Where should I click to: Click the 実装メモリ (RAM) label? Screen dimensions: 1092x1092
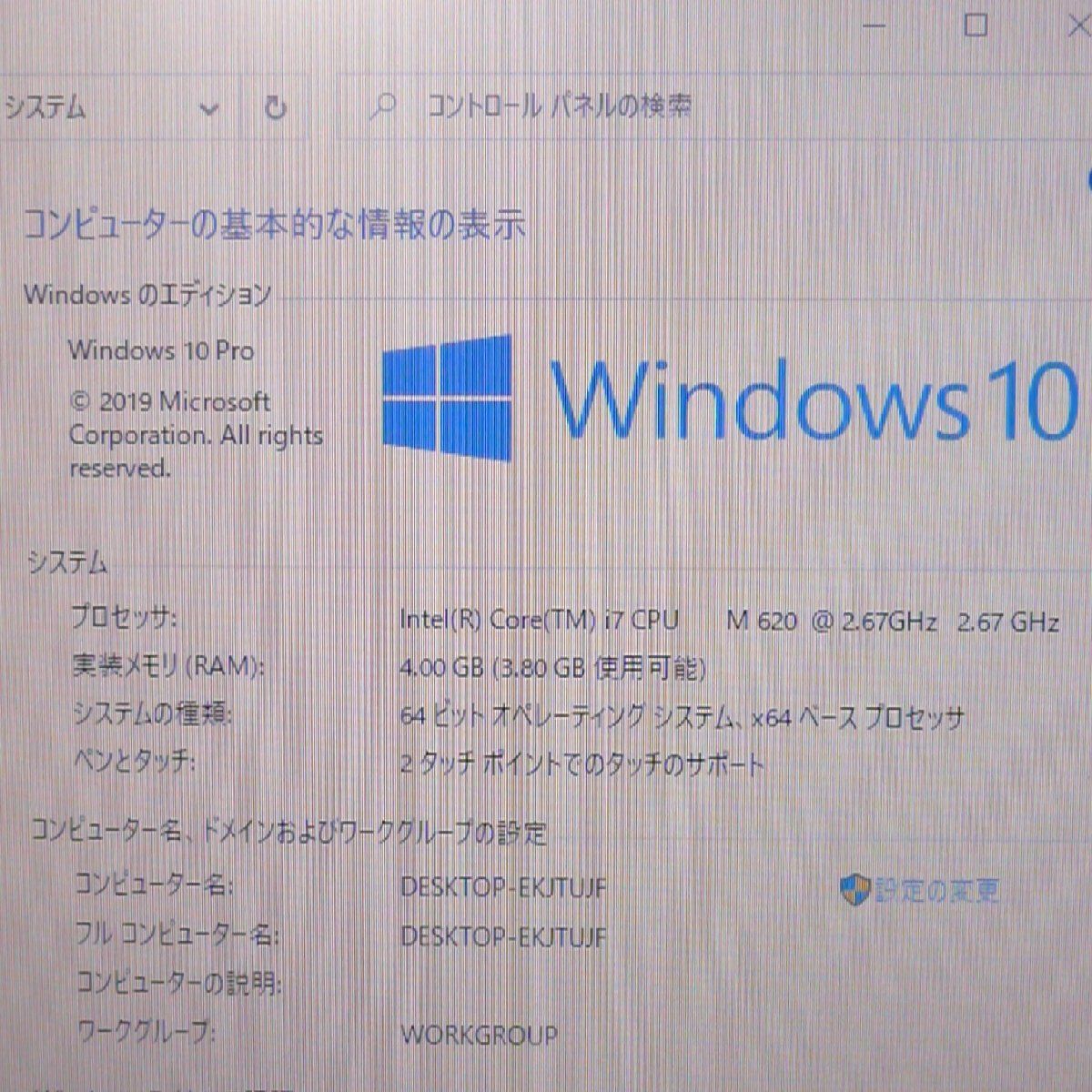coord(168,667)
